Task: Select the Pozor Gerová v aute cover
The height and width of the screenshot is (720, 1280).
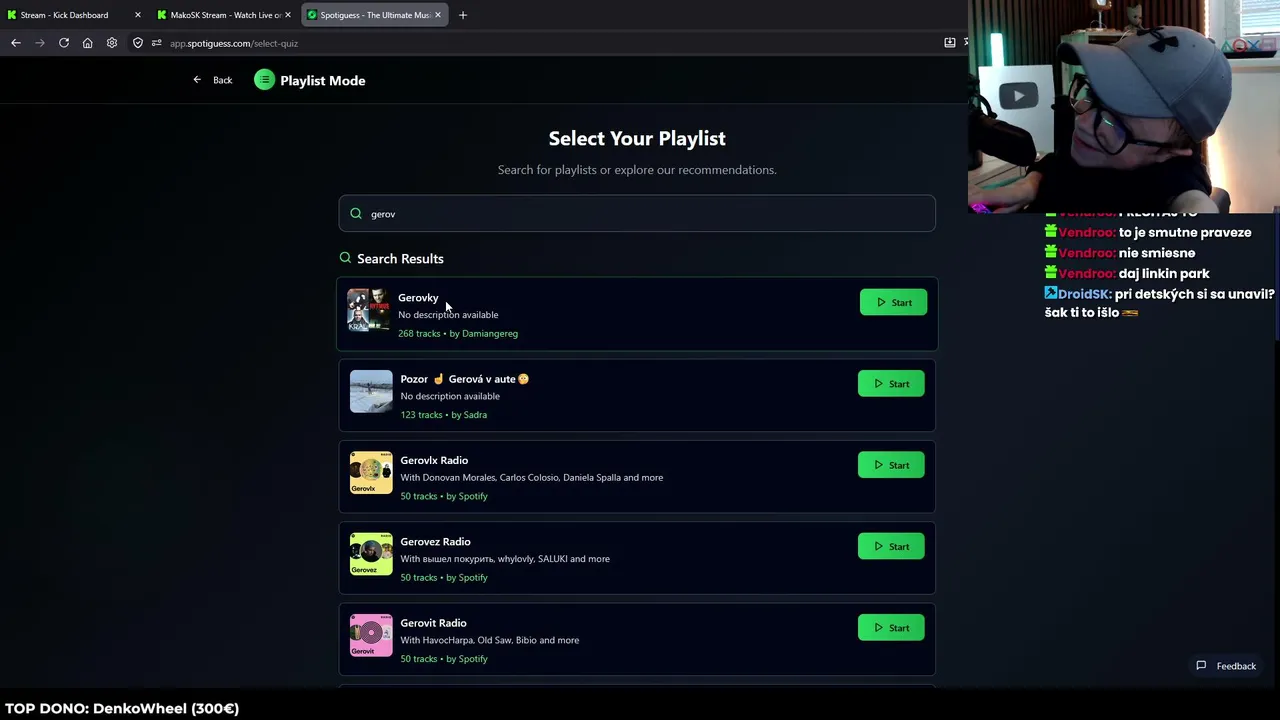Action: pos(371,391)
